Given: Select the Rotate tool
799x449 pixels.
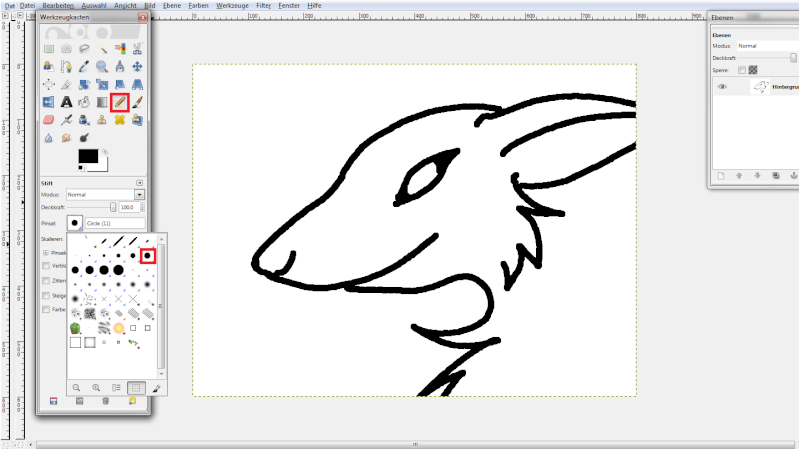Looking at the screenshot, I should pyautogui.click(x=84, y=85).
